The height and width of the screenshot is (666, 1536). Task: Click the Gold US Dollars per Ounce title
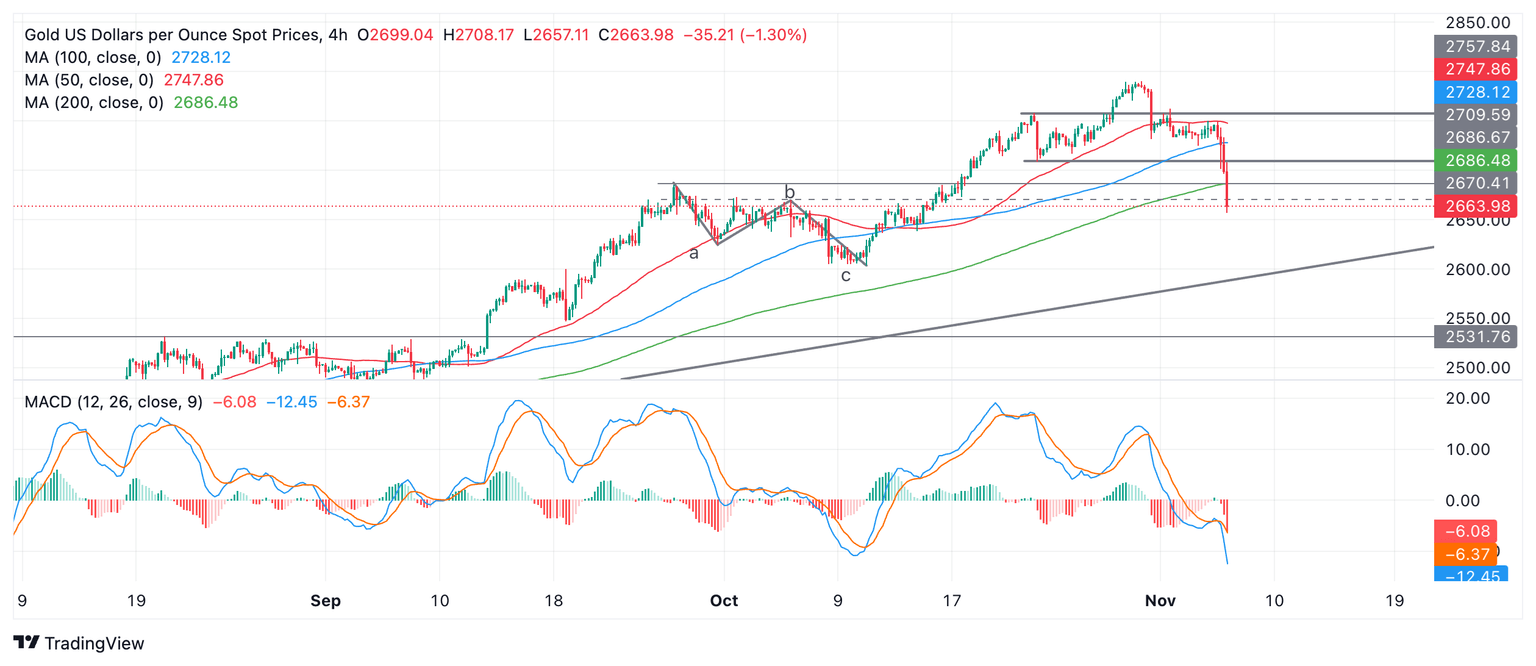pos(170,35)
